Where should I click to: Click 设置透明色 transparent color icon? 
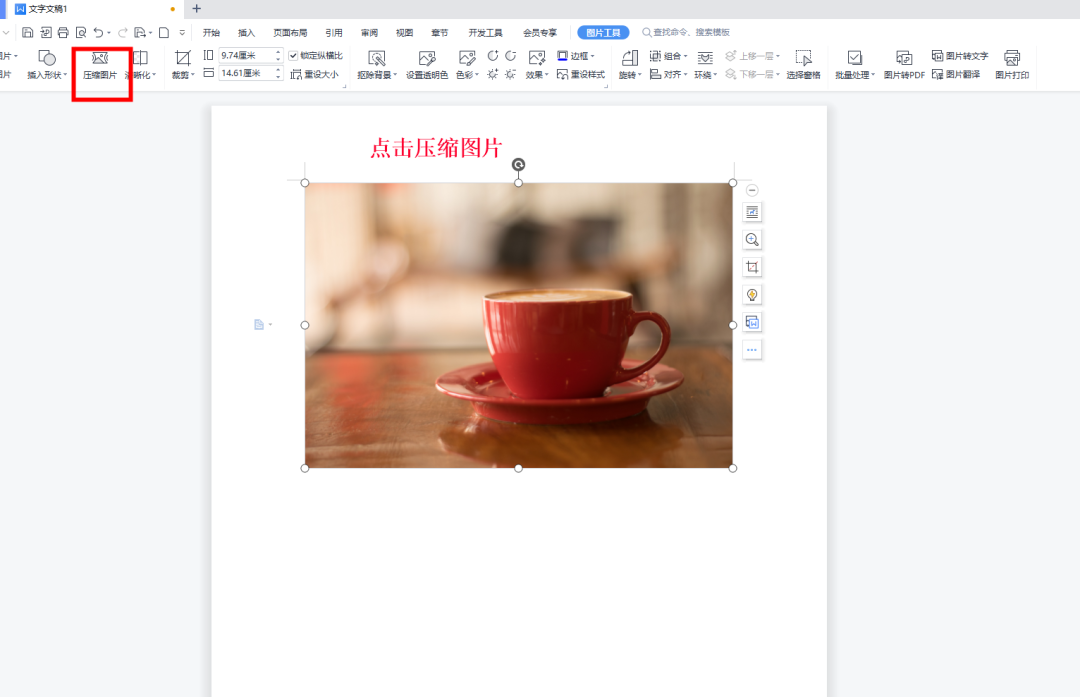tap(426, 65)
